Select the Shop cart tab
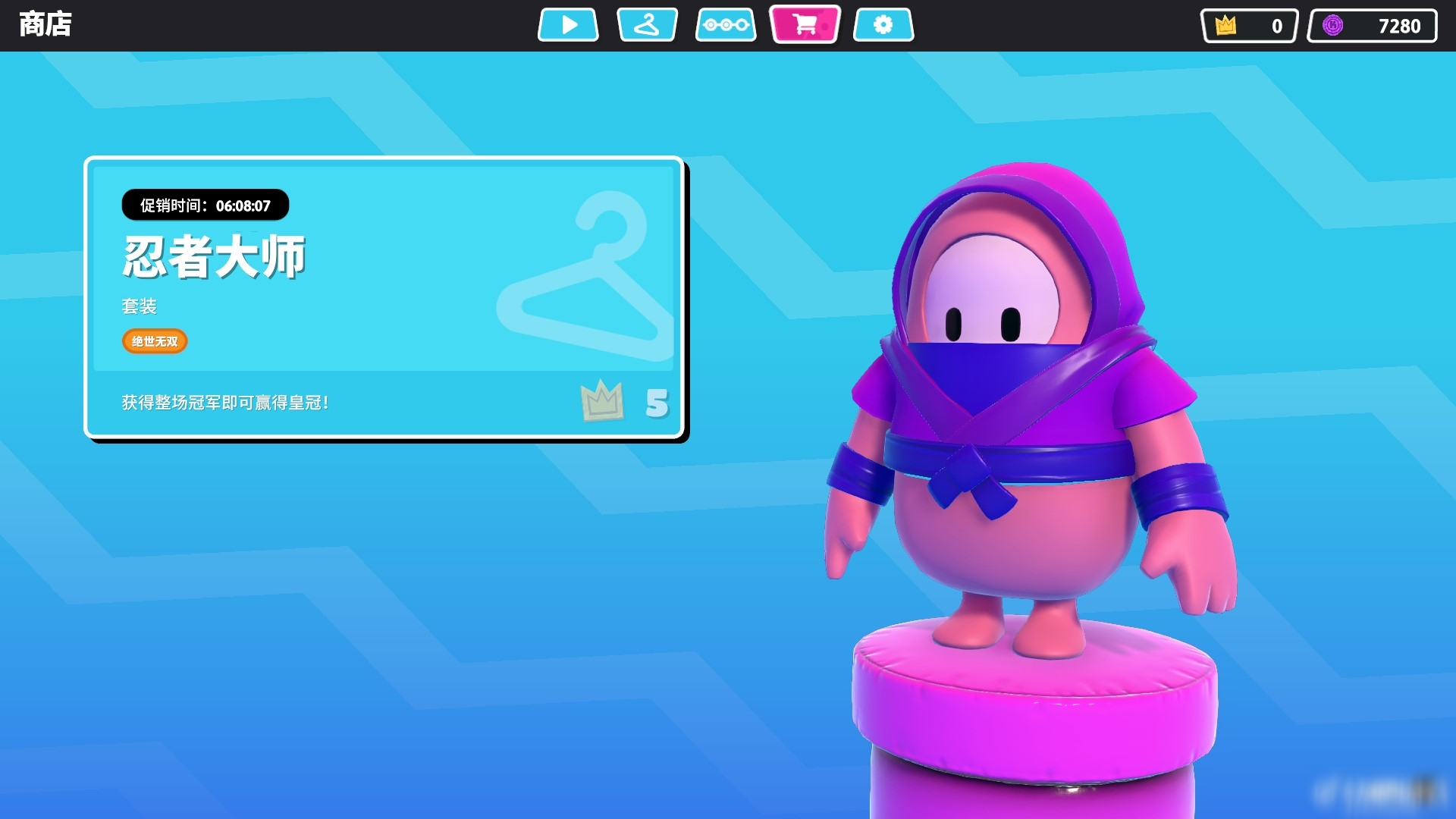The width and height of the screenshot is (1456, 819). (805, 24)
